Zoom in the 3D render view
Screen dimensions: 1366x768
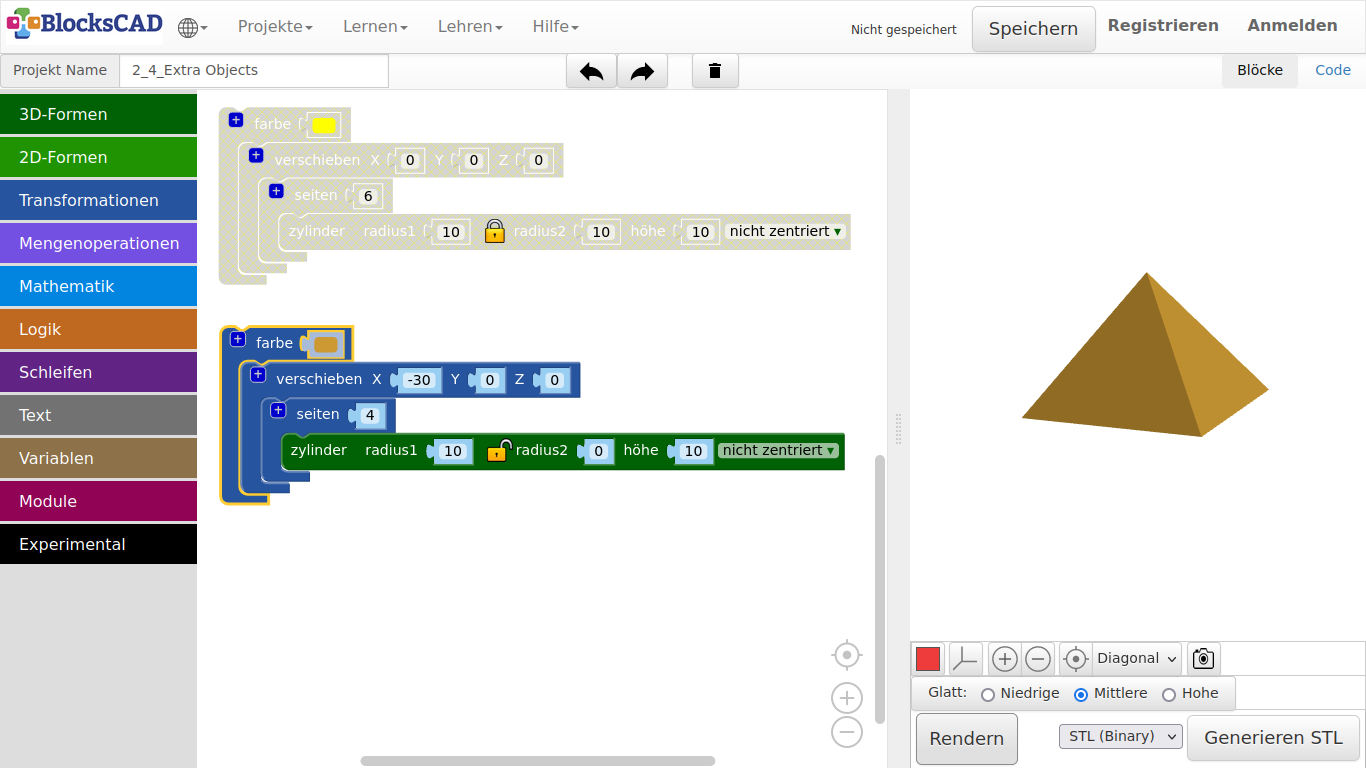(1004, 659)
